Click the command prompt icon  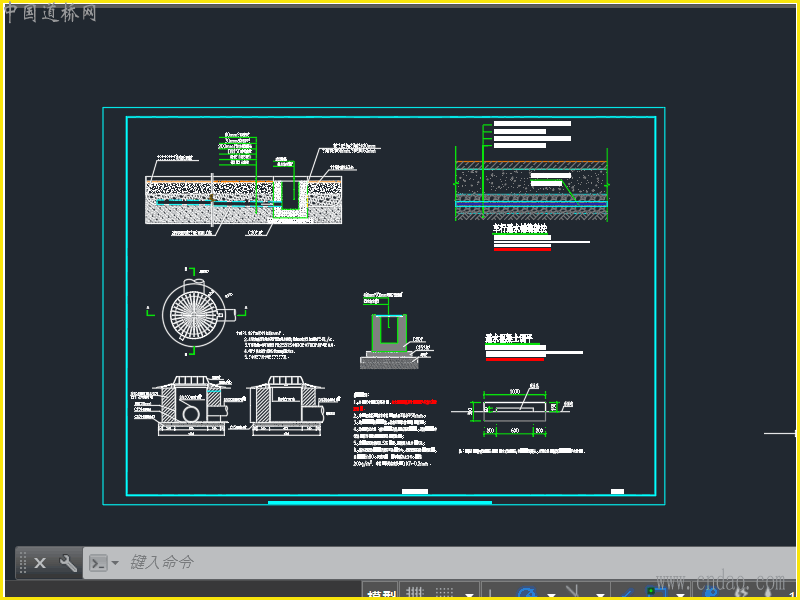[98, 563]
